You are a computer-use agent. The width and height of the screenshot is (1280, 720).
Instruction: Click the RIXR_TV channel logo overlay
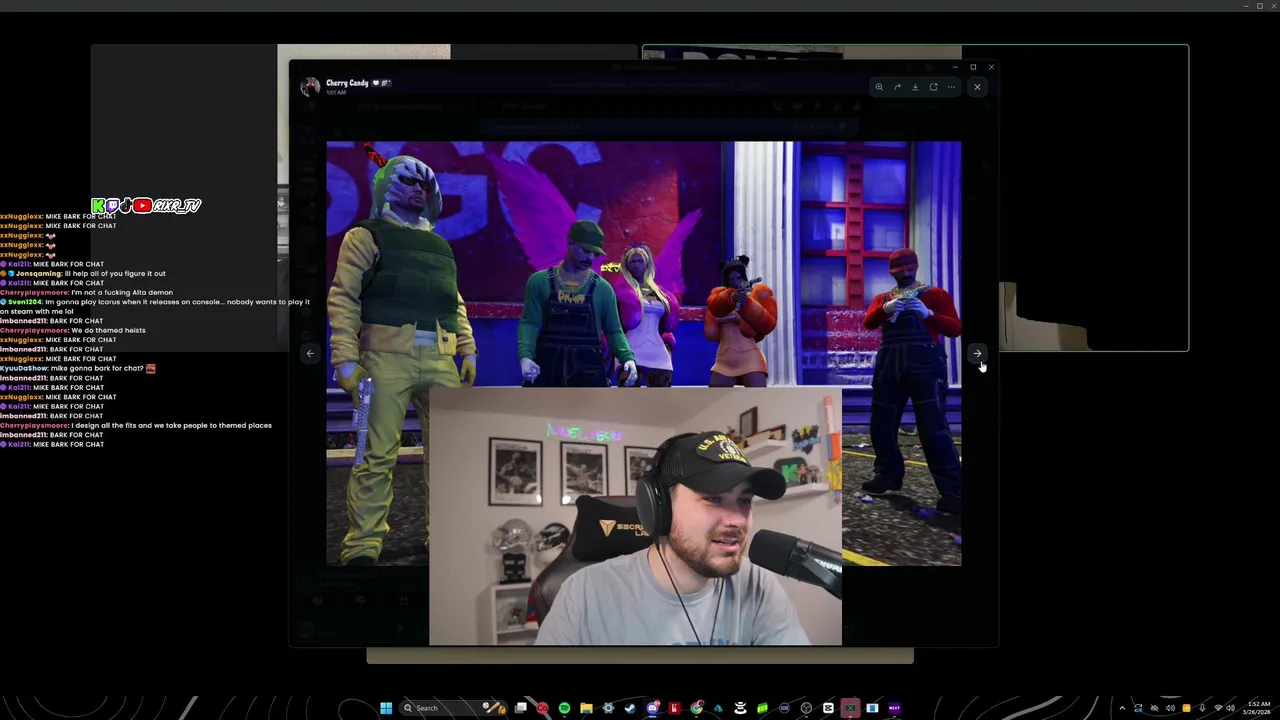click(x=147, y=206)
